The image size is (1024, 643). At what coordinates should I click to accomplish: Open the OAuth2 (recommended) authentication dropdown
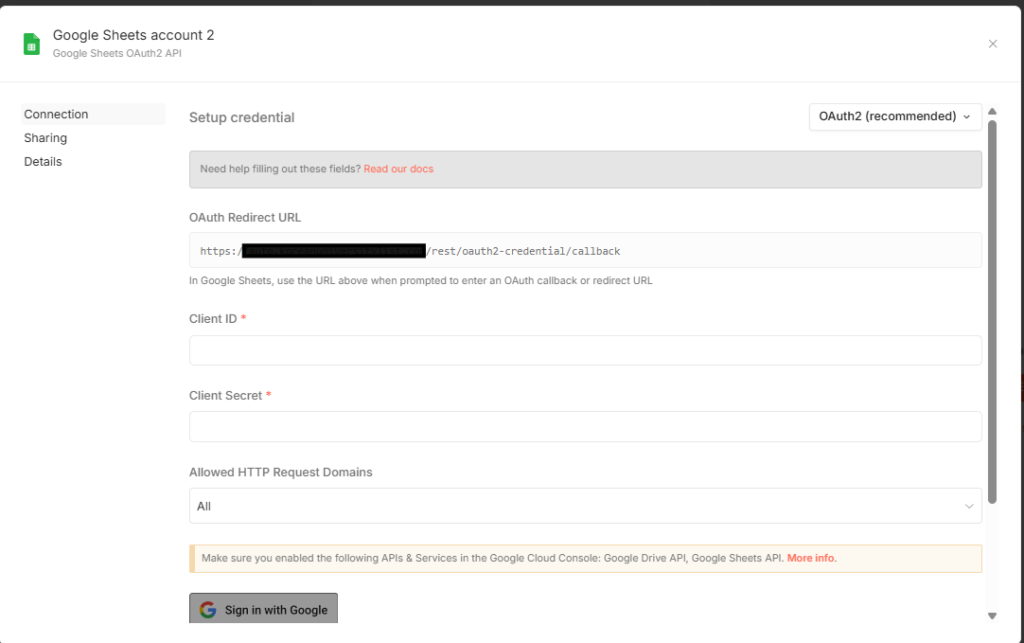894,116
